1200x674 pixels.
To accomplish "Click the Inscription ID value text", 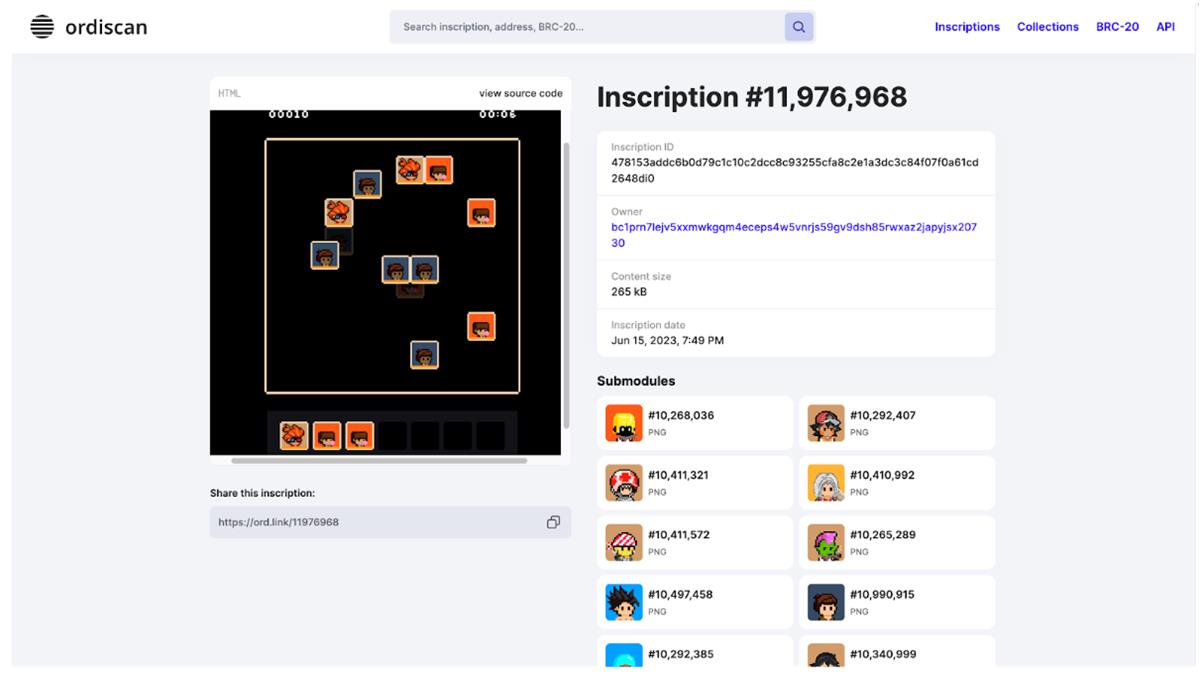I will pos(795,170).
